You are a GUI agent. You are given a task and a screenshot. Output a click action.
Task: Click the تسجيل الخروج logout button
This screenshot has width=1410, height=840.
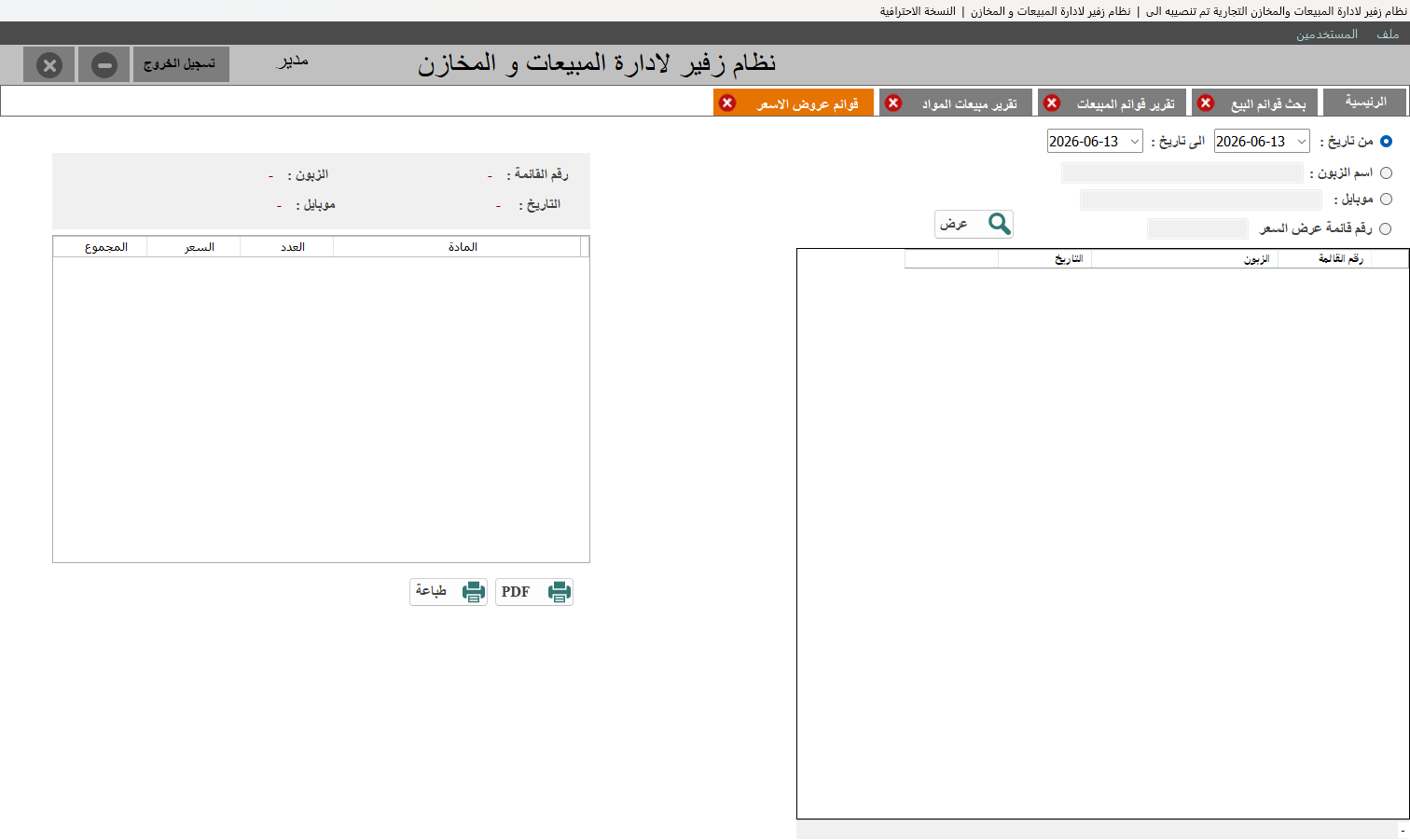(181, 64)
